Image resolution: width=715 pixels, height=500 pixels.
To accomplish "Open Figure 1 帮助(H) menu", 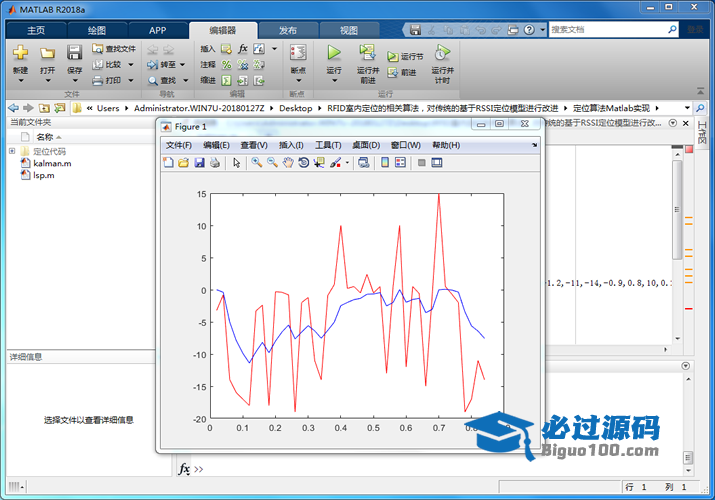I will point(446,145).
